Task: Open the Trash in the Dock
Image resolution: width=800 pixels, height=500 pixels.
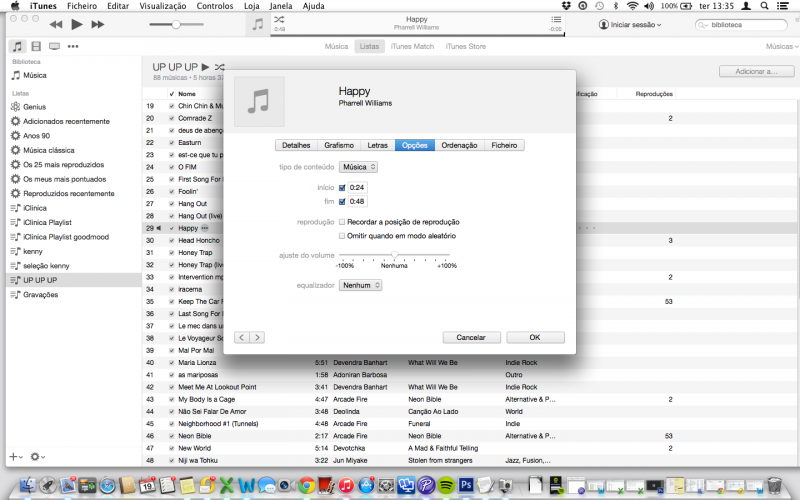Action: (774, 485)
